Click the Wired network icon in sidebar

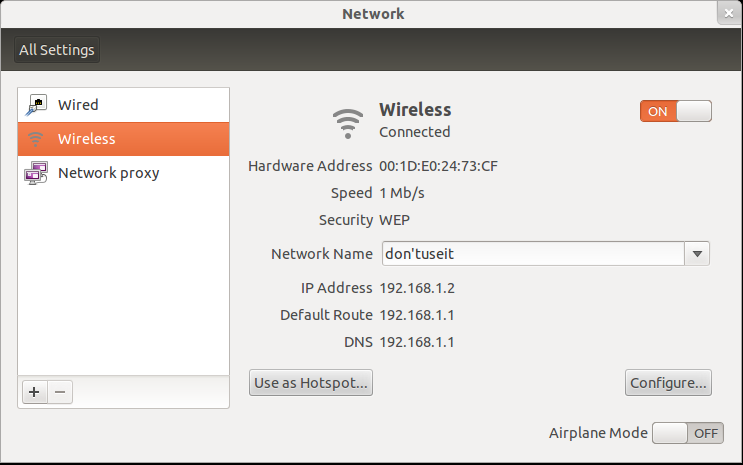pos(36,105)
